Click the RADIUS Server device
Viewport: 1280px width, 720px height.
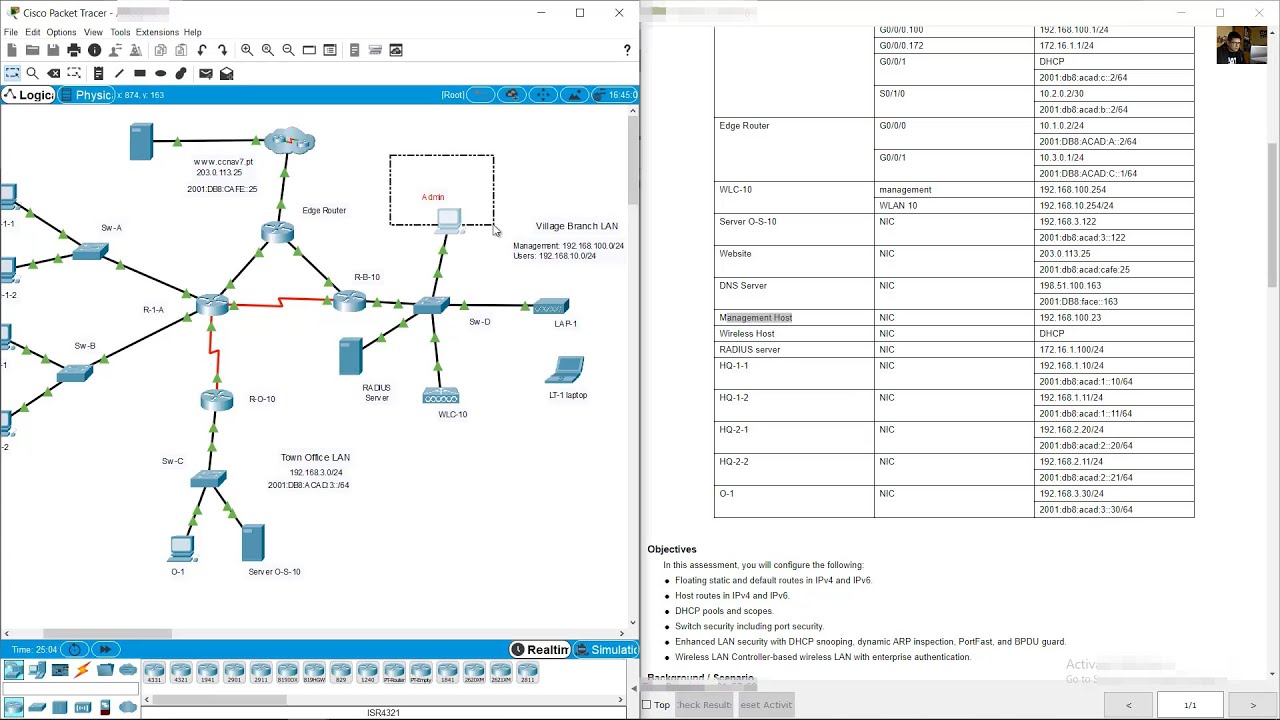pyautogui.click(x=350, y=357)
